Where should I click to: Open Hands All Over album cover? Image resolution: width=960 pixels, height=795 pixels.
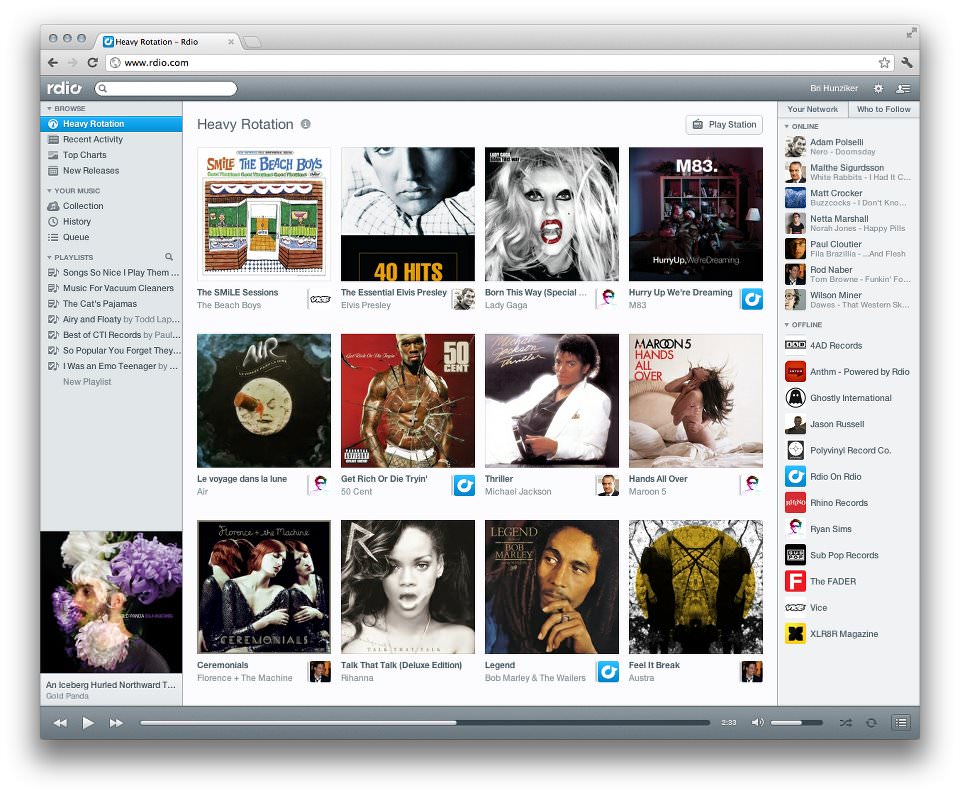pyautogui.click(x=696, y=401)
